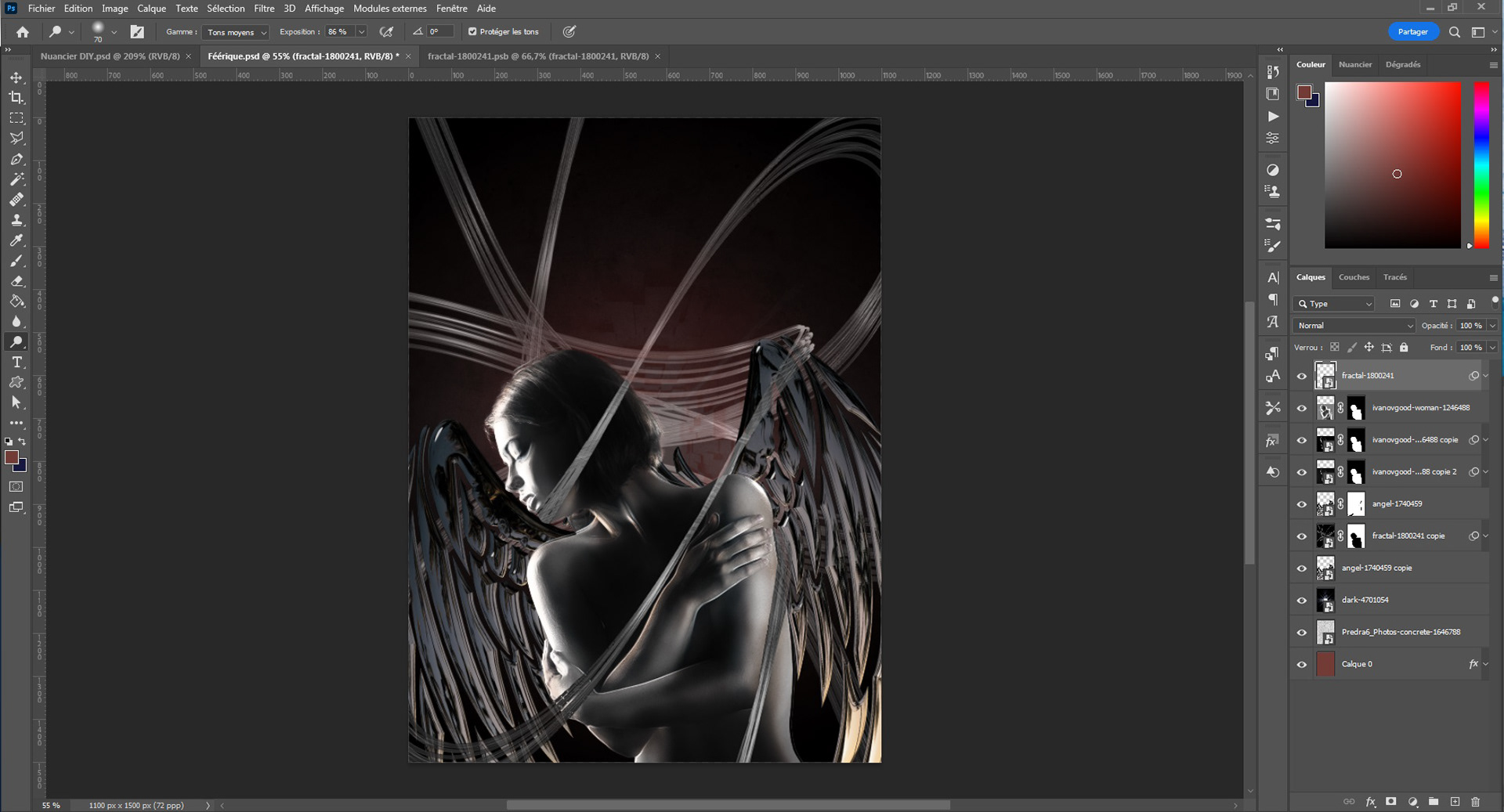Open the layer filter Type dropdown
The image size is (1504, 812).
[x=1335, y=304]
